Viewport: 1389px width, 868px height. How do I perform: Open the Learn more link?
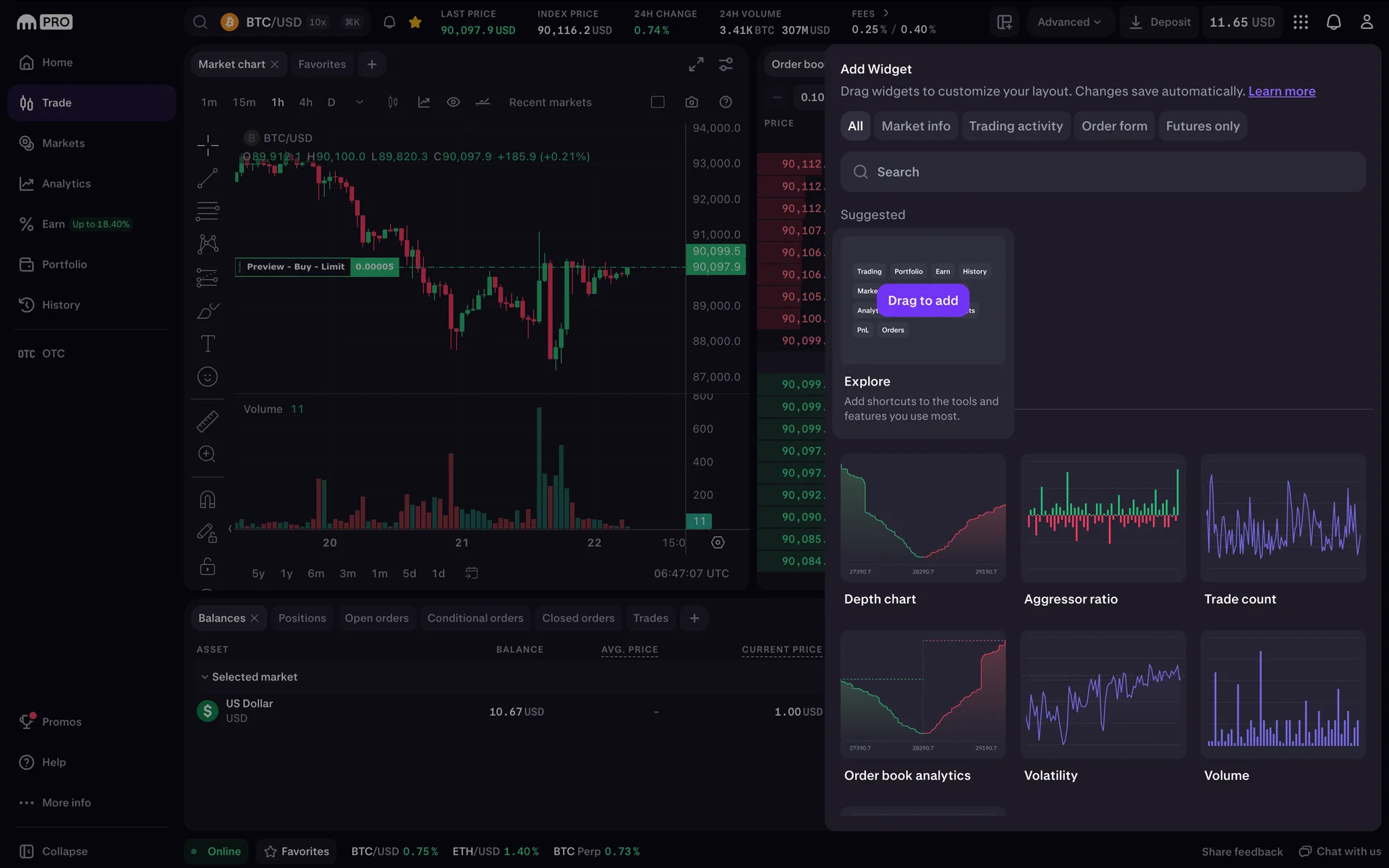[x=1281, y=91]
